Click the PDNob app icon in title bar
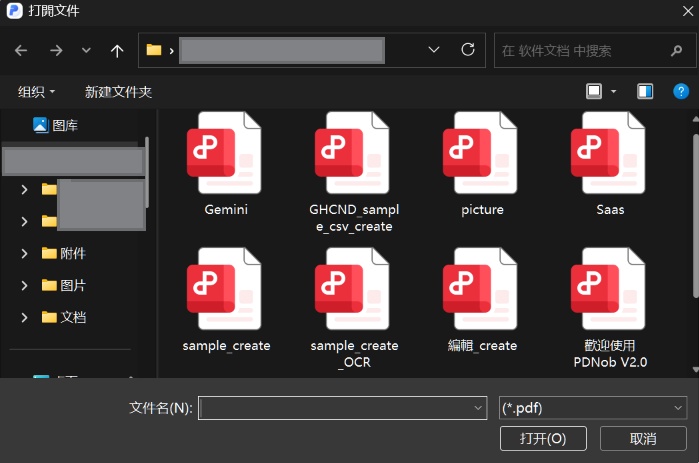 14,10
